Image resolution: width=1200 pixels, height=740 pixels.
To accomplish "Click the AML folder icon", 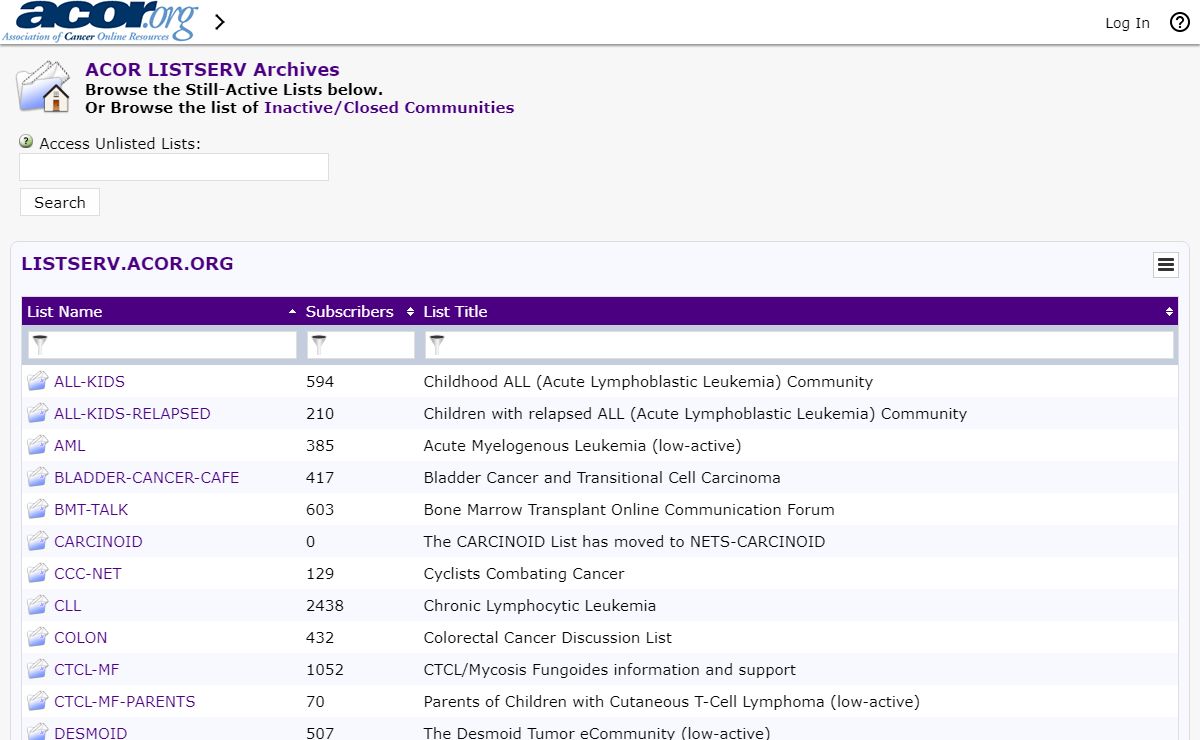I will coord(38,445).
